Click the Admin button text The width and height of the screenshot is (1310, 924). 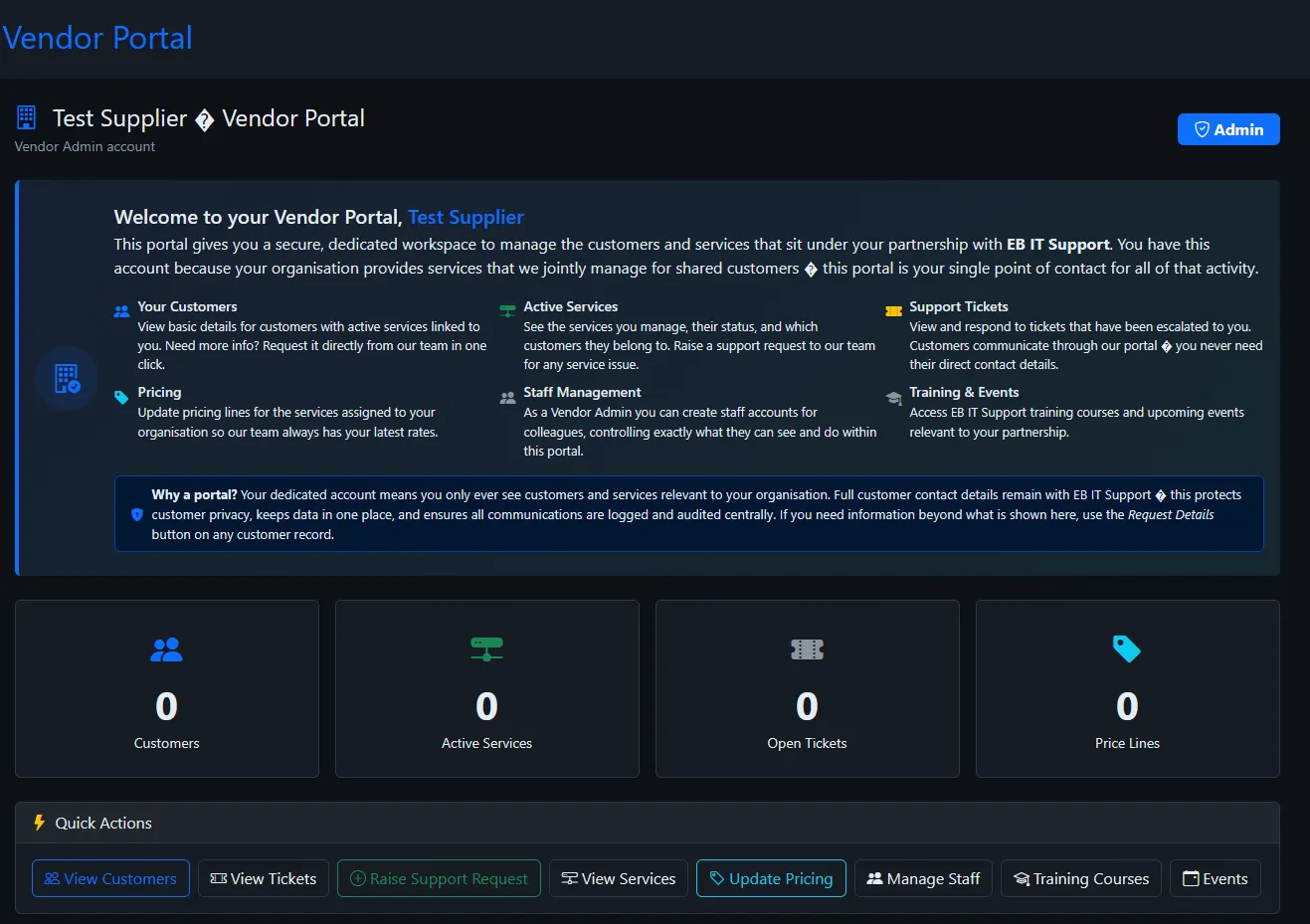point(1238,129)
